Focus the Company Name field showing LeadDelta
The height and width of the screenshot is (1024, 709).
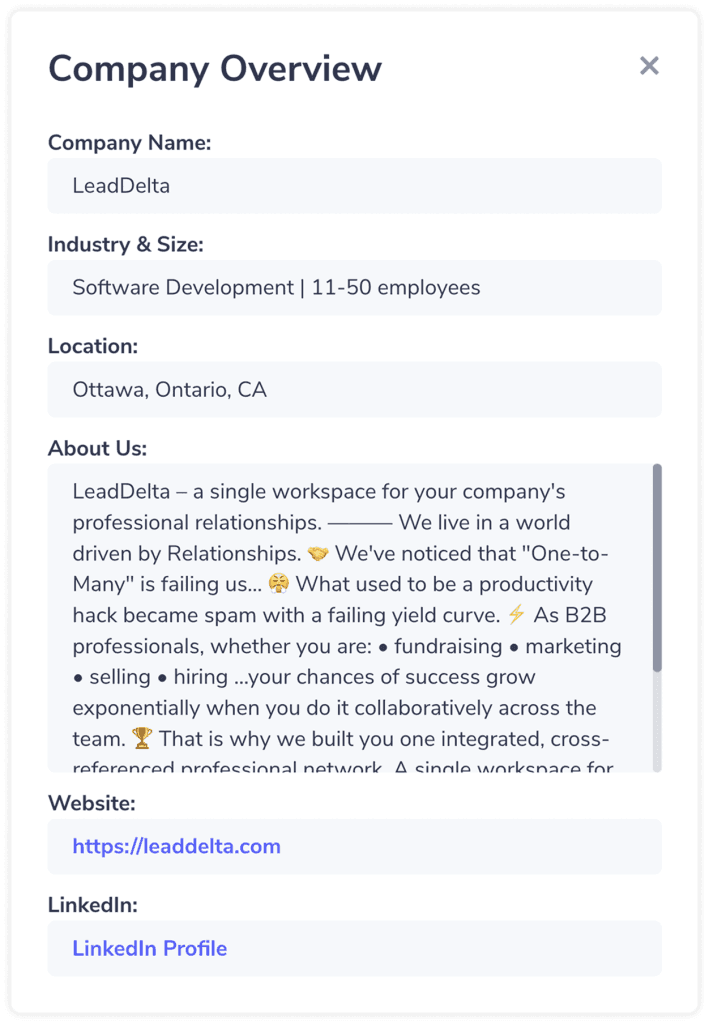[x=354, y=185]
